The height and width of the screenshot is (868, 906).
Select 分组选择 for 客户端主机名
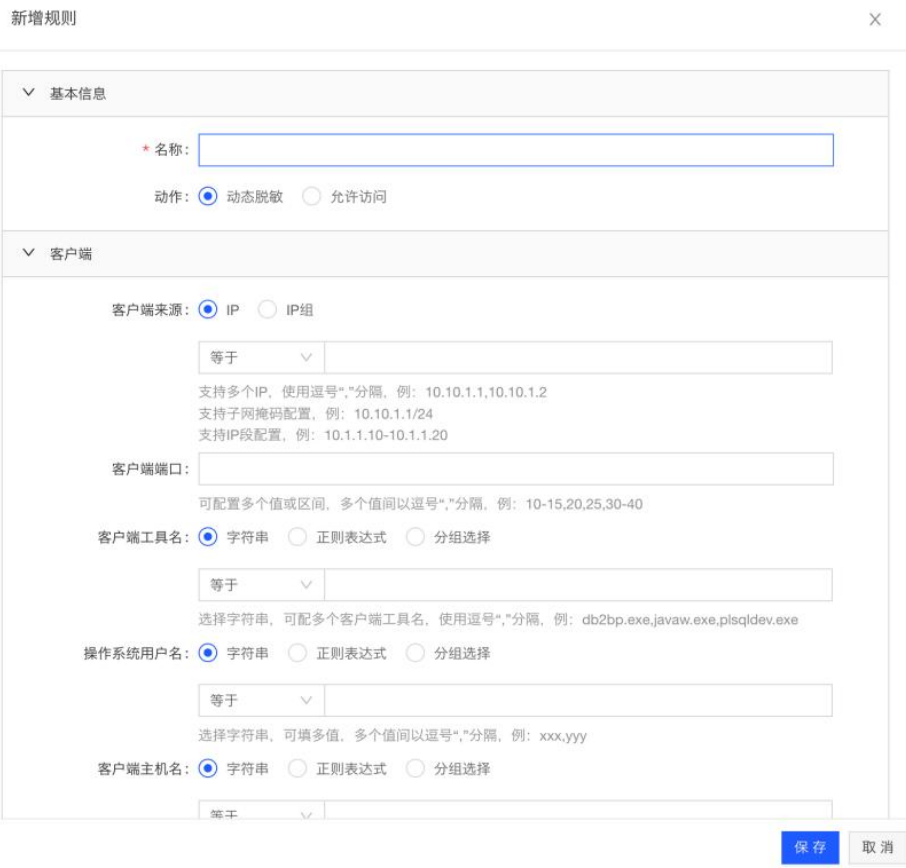415,769
